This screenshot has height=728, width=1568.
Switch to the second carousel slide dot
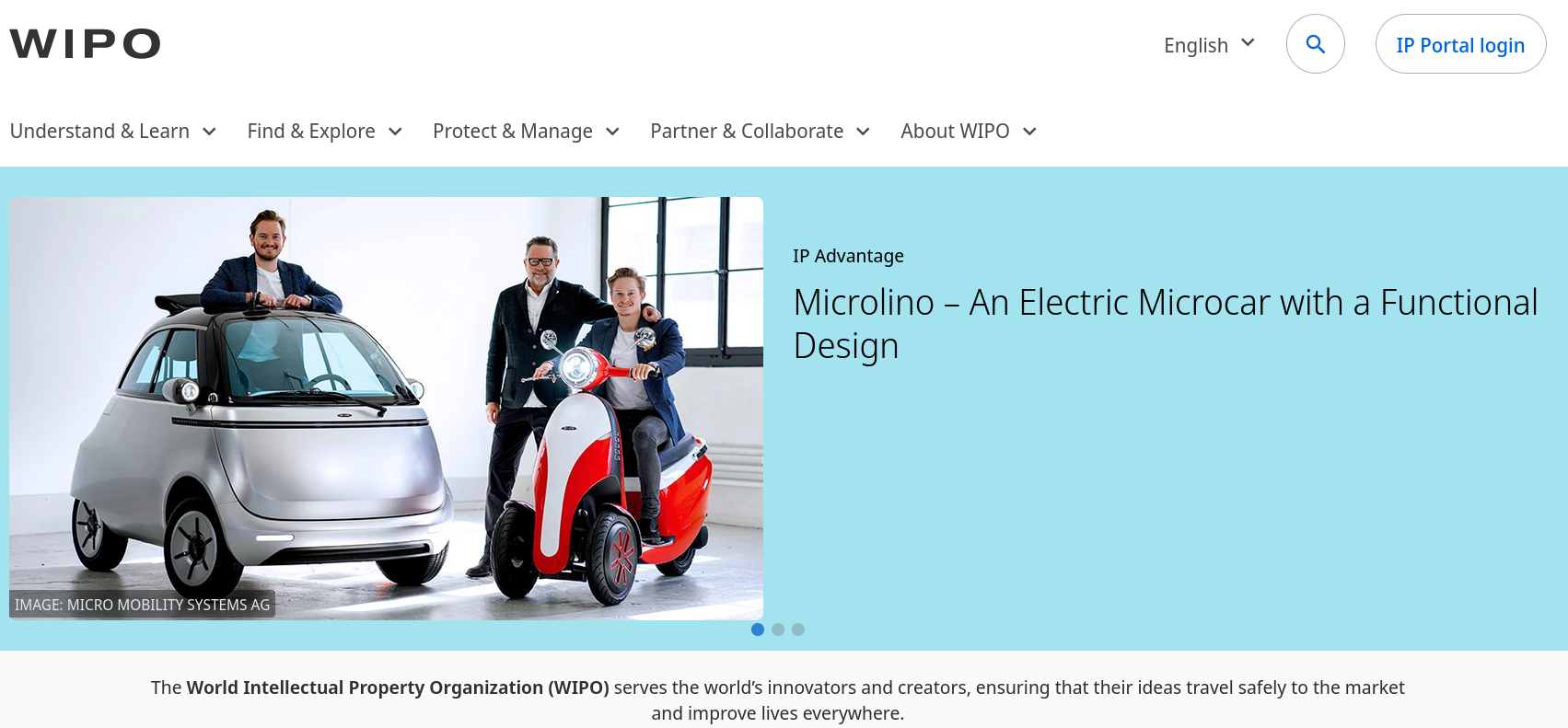click(778, 630)
